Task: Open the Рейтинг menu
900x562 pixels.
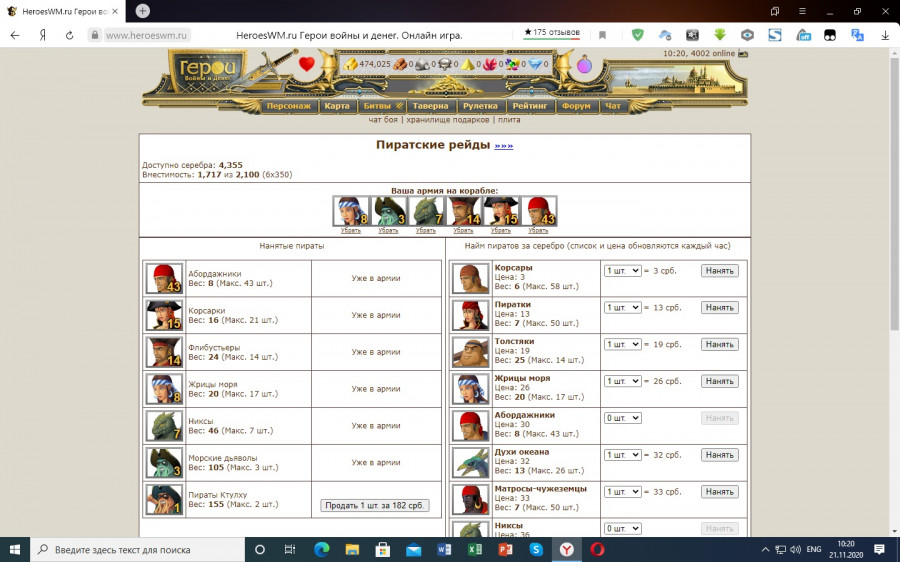Action: coord(530,106)
